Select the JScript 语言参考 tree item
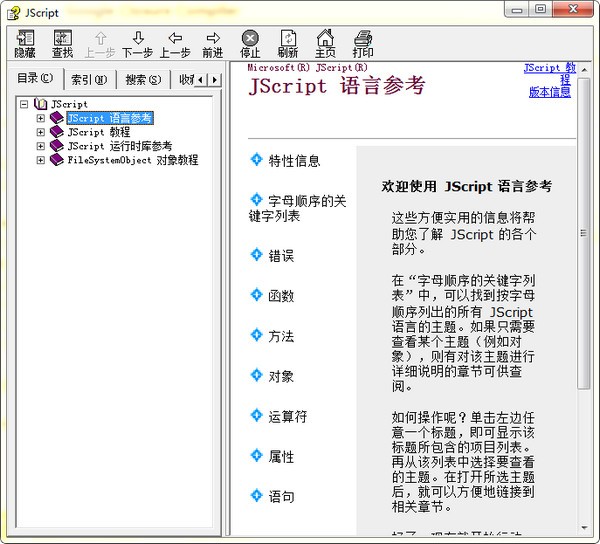The height and width of the screenshot is (544, 600). click(110, 118)
